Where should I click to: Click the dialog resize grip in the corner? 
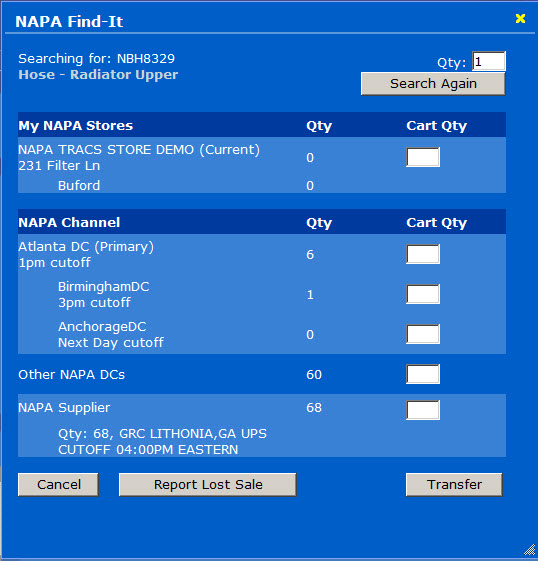(530, 550)
